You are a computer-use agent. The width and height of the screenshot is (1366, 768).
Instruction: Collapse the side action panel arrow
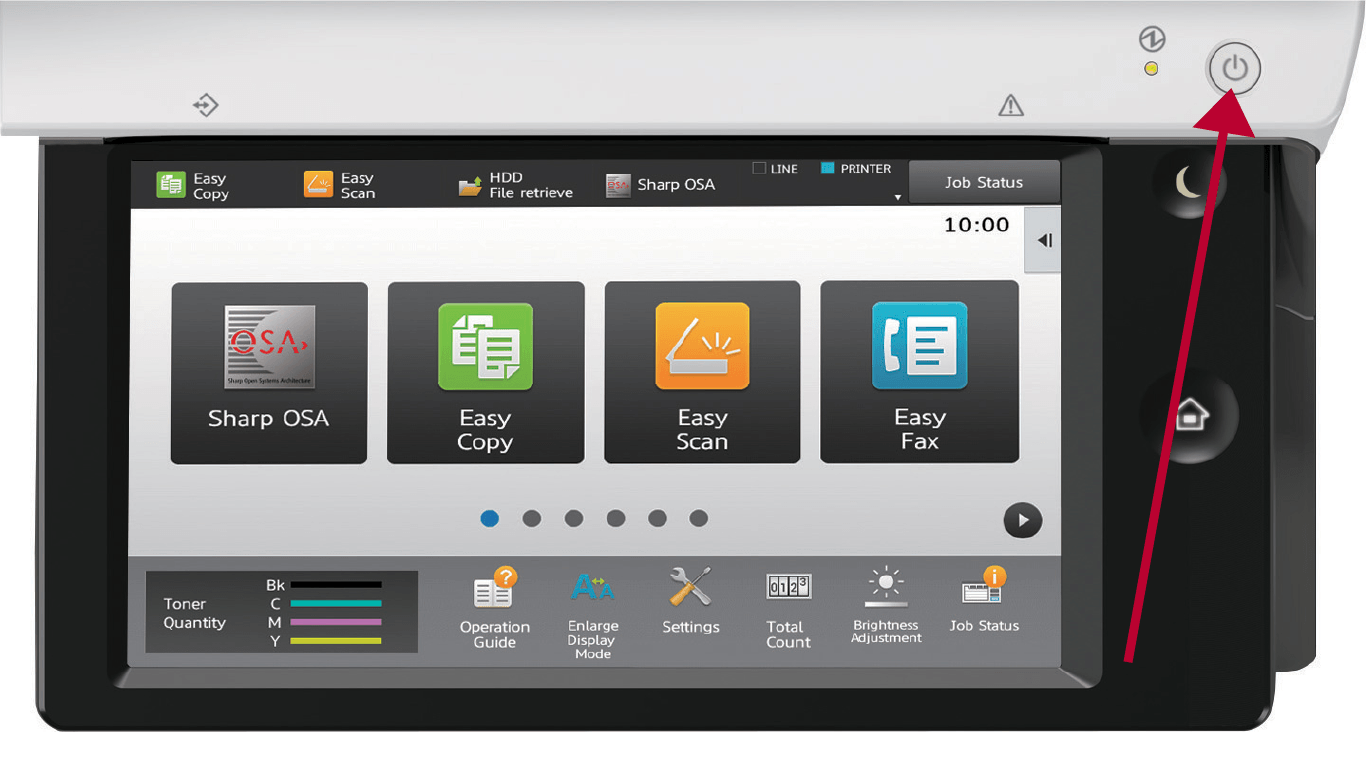[x=1043, y=241]
